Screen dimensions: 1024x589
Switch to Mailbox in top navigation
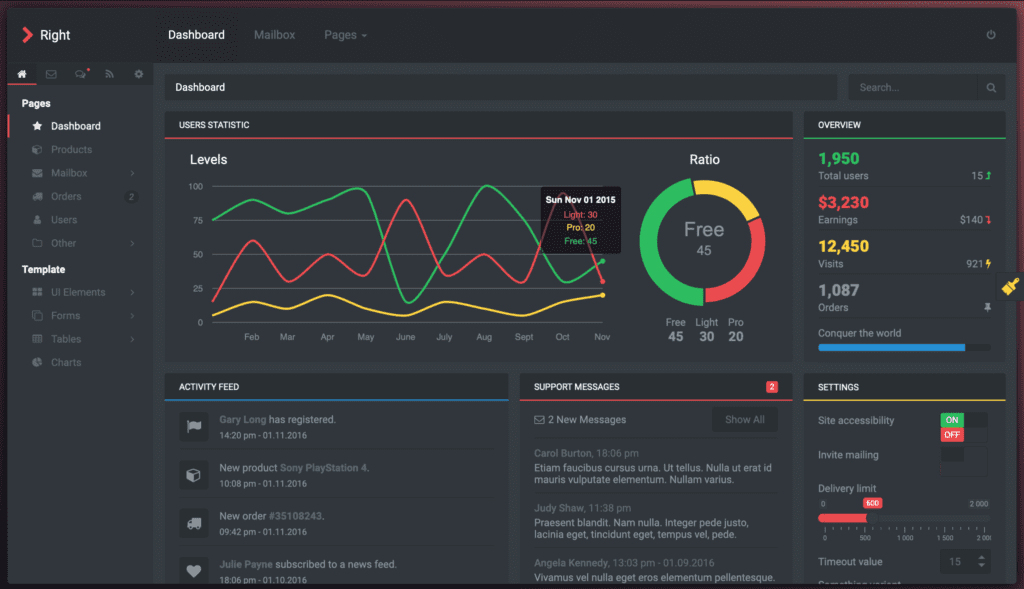[x=274, y=35]
